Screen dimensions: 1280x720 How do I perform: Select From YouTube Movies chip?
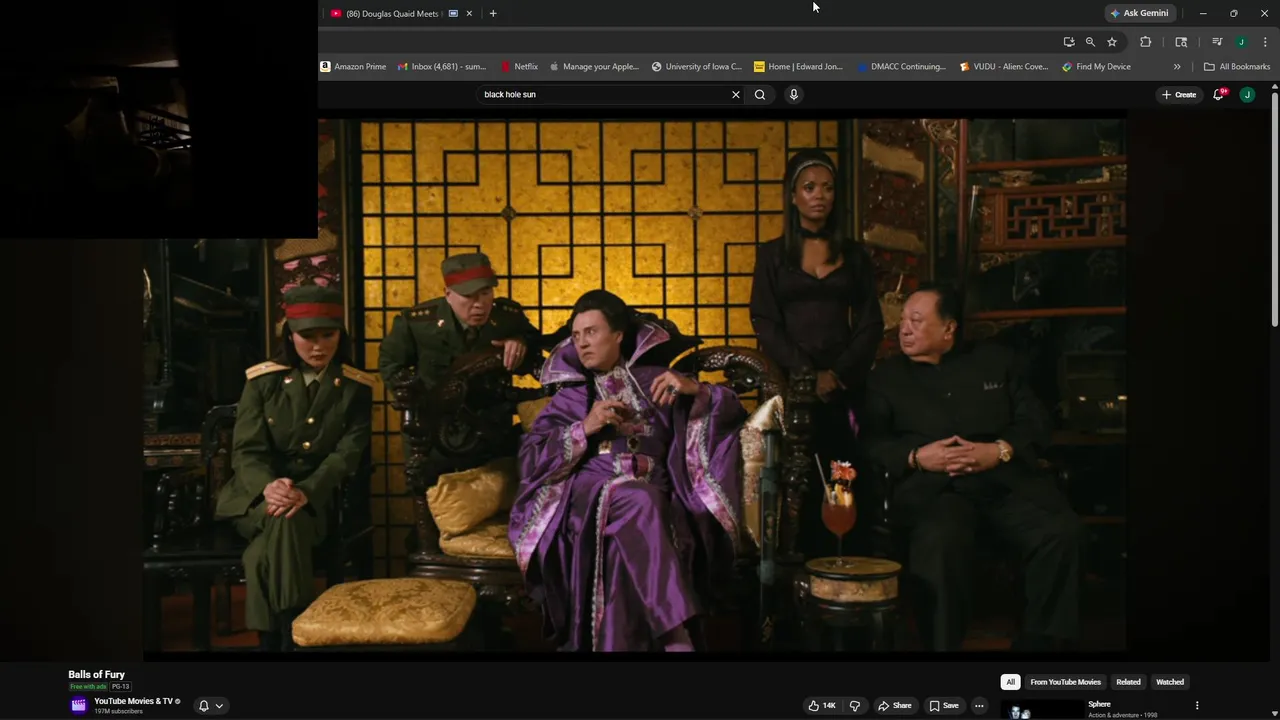point(1065,682)
